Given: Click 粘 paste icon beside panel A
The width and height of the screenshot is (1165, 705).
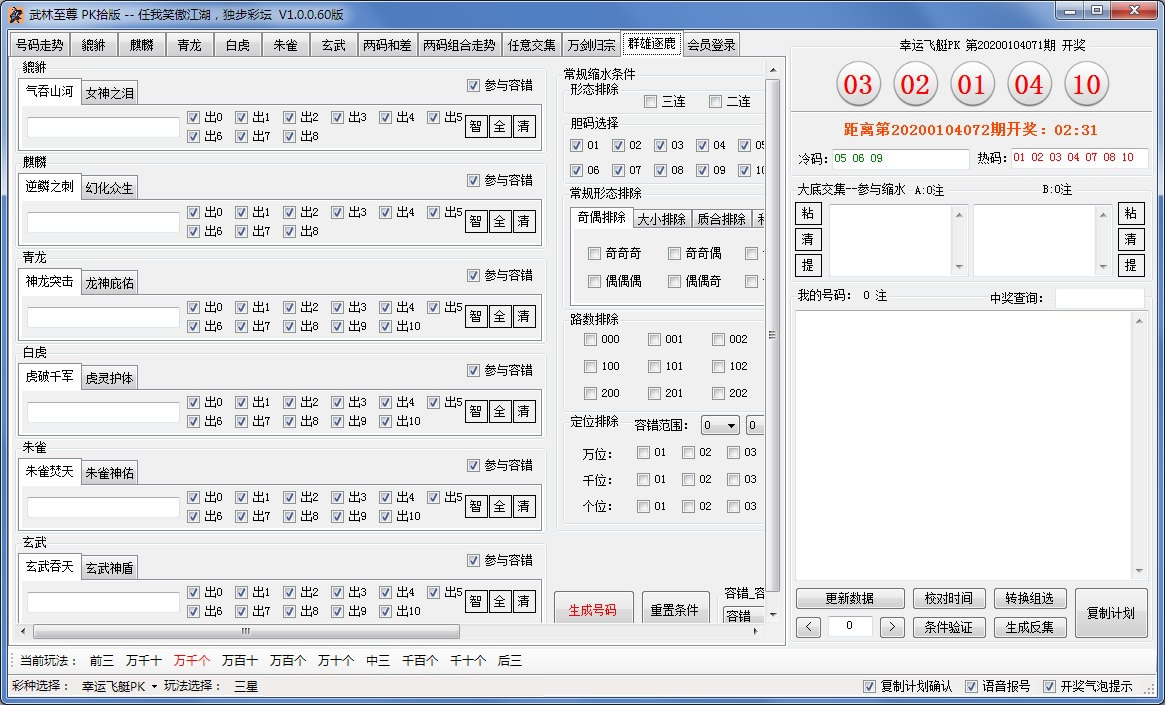Looking at the screenshot, I should pyautogui.click(x=807, y=213).
